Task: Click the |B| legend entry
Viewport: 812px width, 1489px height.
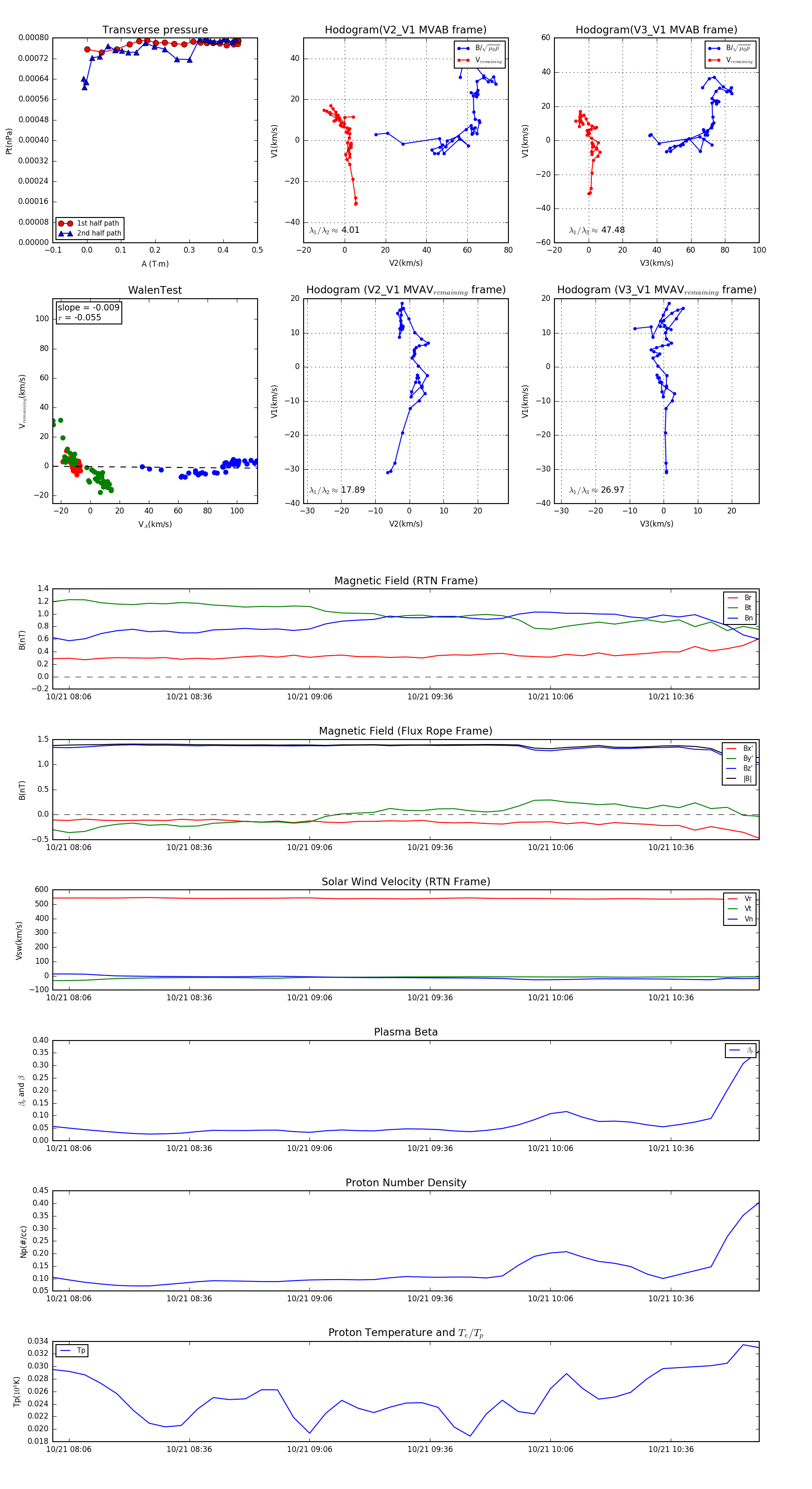Action: pyautogui.click(x=739, y=779)
